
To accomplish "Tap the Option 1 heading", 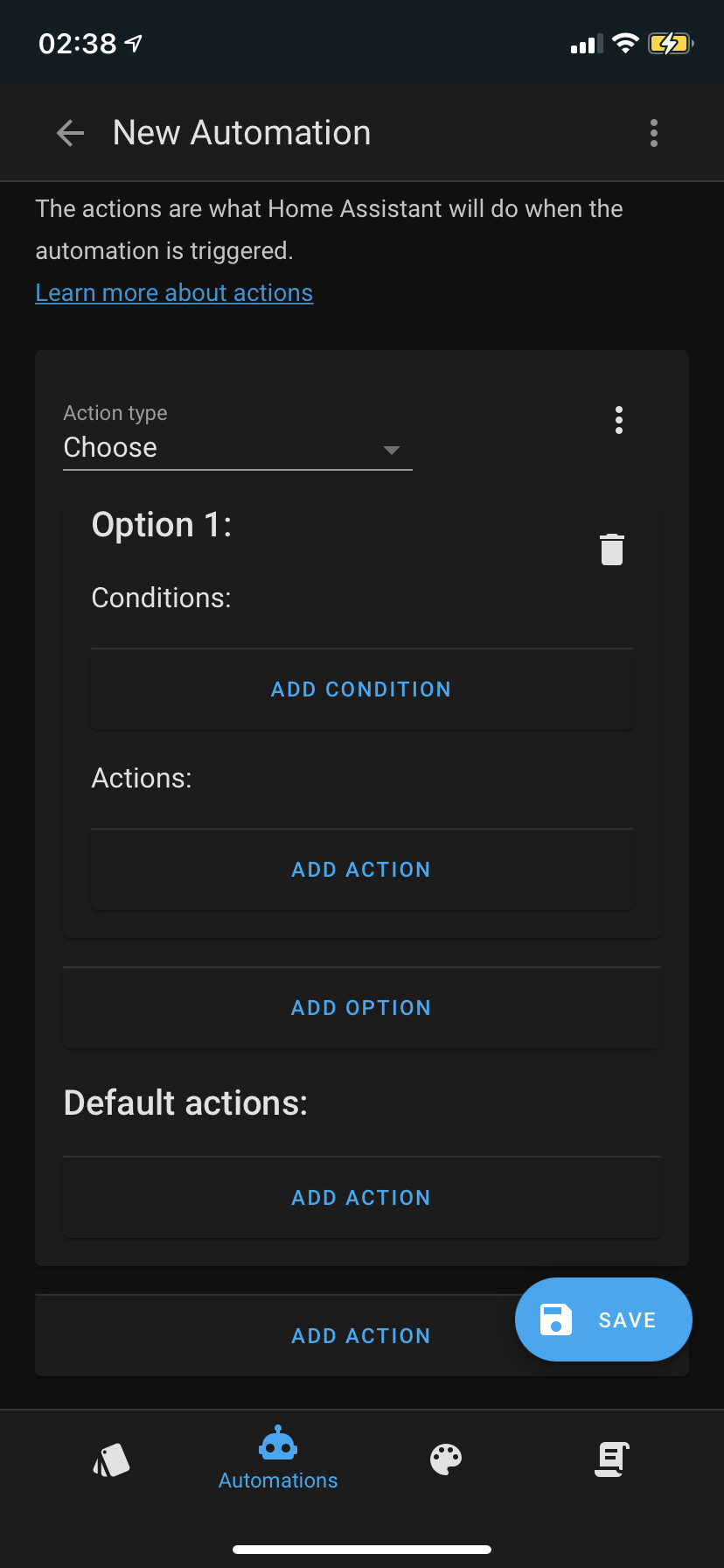I will [x=161, y=523].
